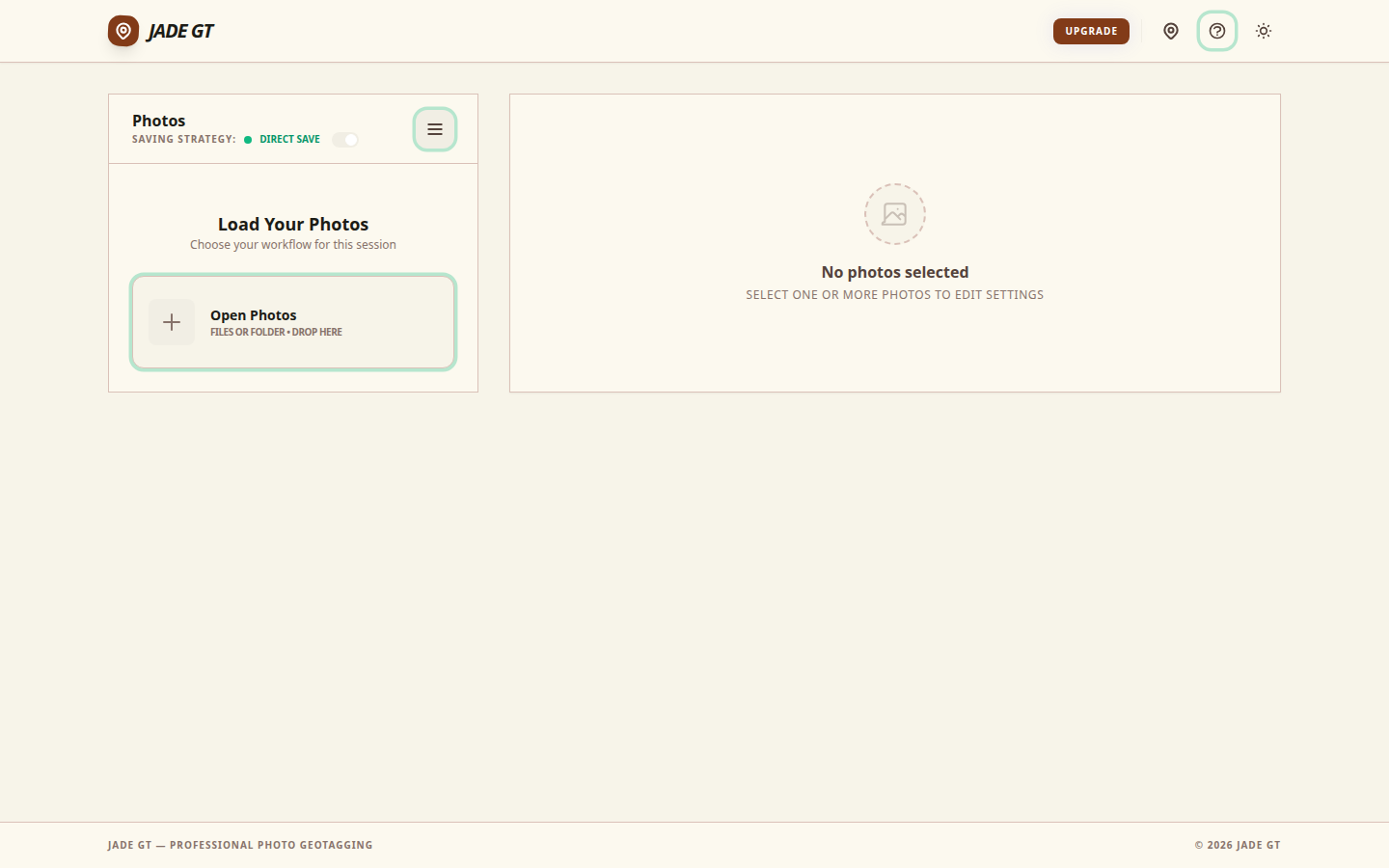
Task: Switch theme using the sun icon
Action: tap(1264, 31)
